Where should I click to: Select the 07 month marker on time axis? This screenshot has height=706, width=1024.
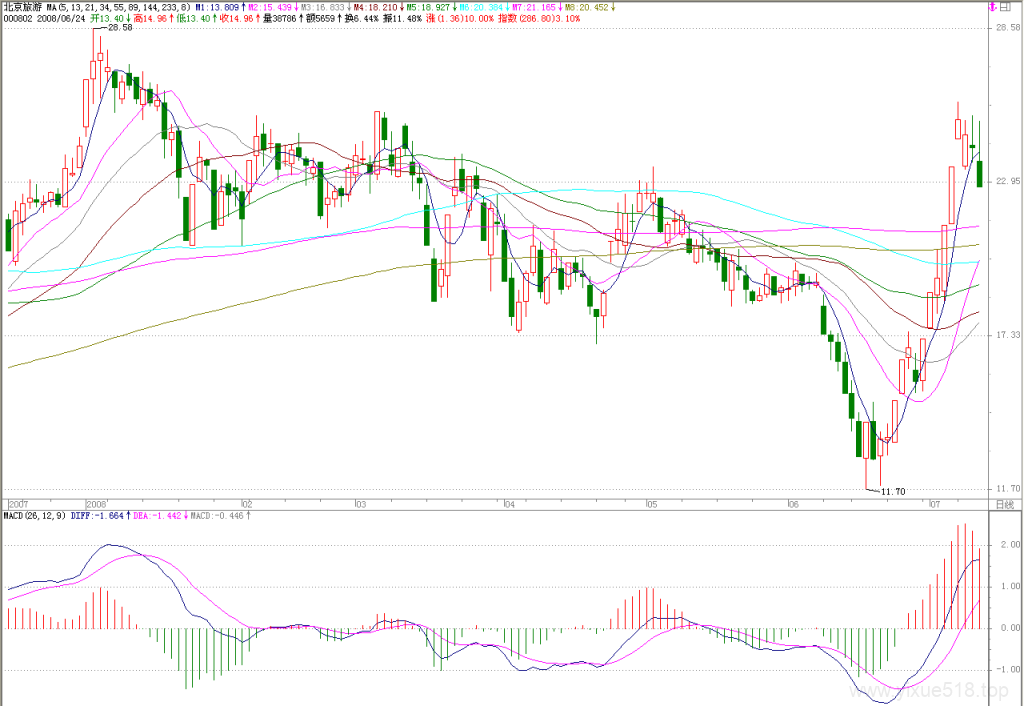point(935,504)
